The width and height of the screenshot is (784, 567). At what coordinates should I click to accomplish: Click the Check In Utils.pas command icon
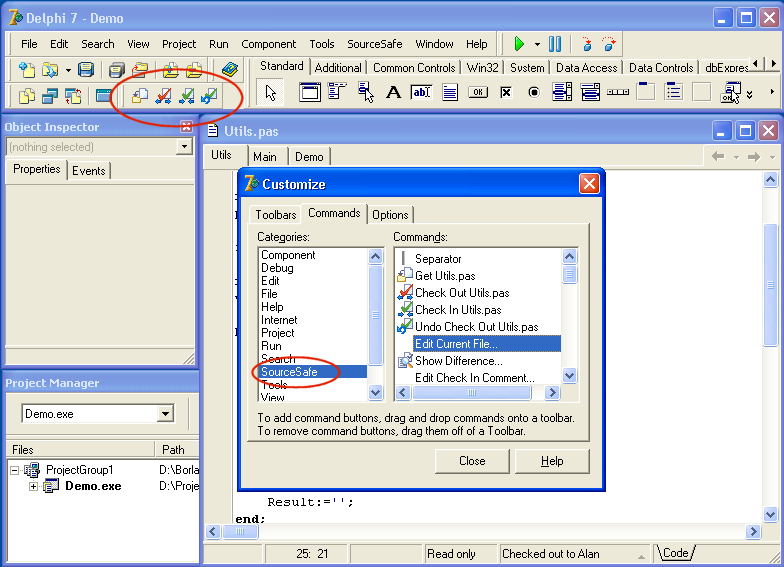[x=405, y=310]
